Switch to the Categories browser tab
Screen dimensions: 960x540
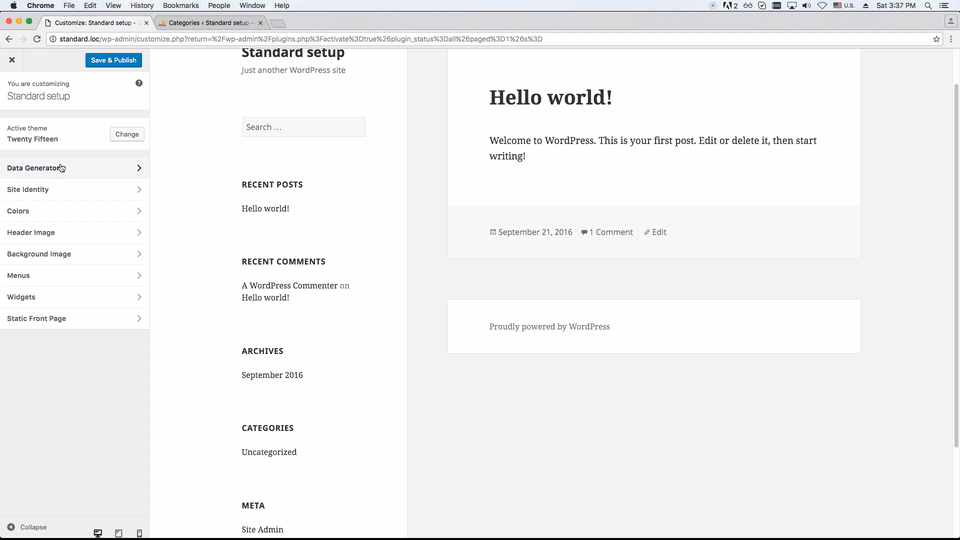point(208,22)
